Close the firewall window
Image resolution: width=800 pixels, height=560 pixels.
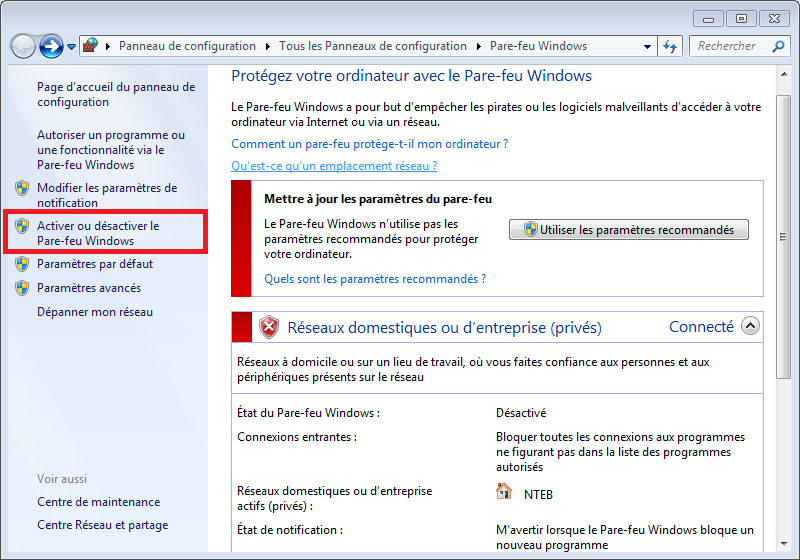coord(774,19)
